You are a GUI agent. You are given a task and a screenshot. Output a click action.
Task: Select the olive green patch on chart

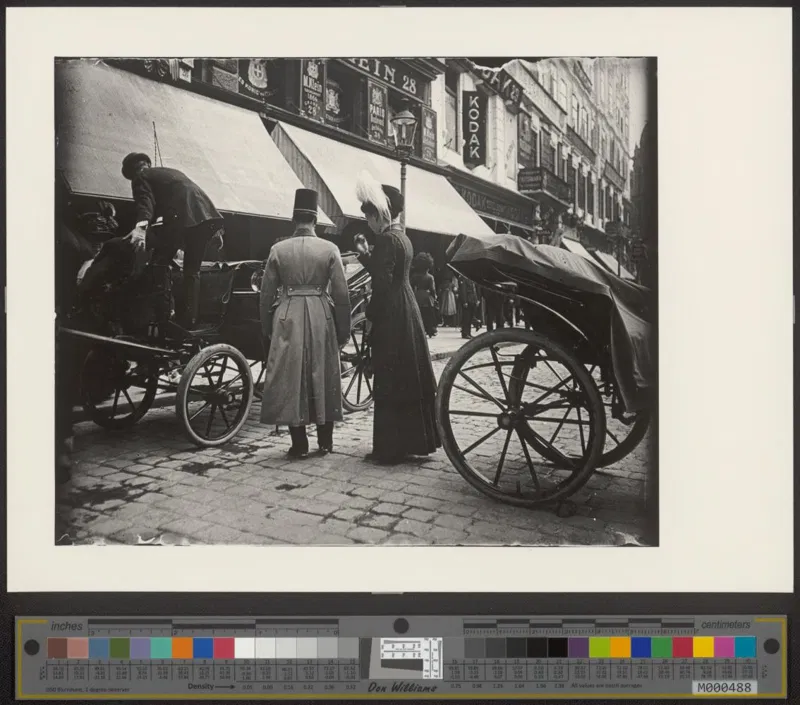coord(119,648)
